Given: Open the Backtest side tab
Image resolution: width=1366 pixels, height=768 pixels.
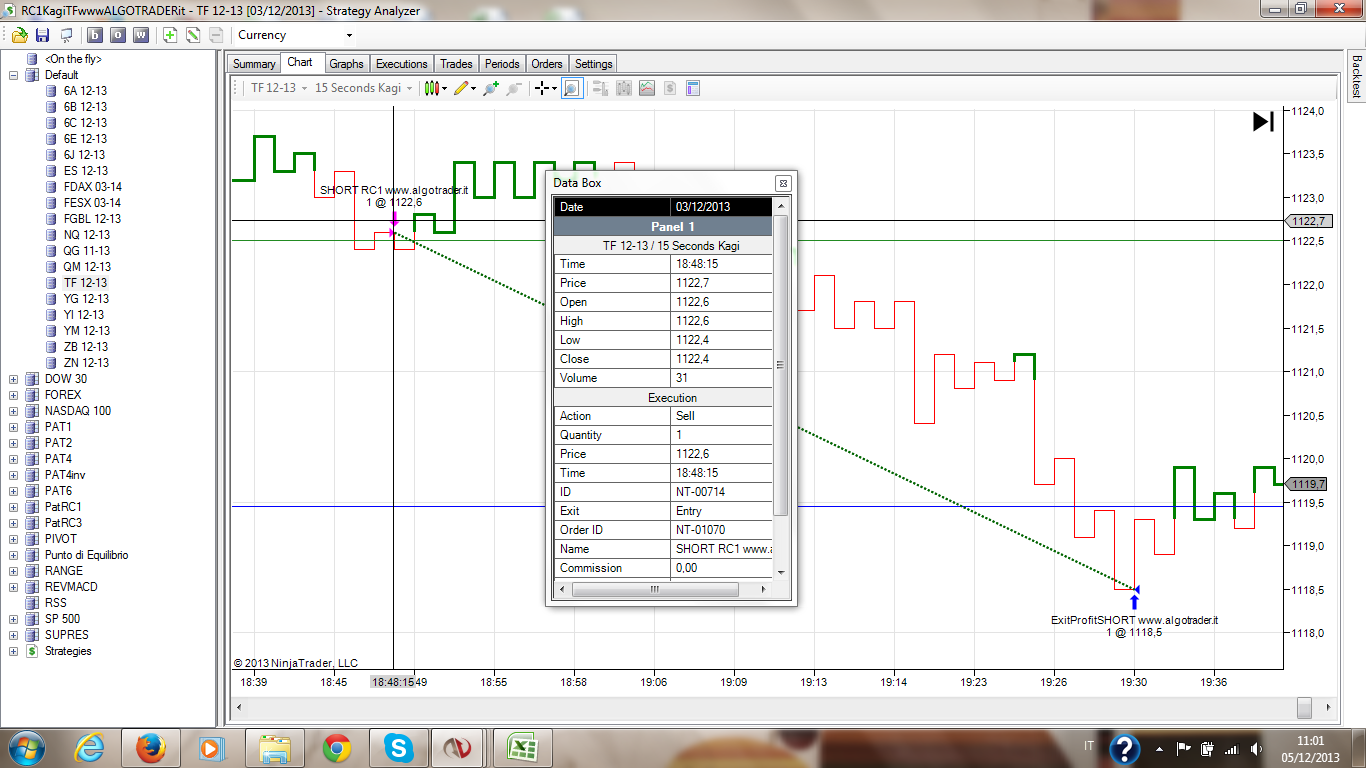Looking at the screenshot, I should coord(1356,75).
